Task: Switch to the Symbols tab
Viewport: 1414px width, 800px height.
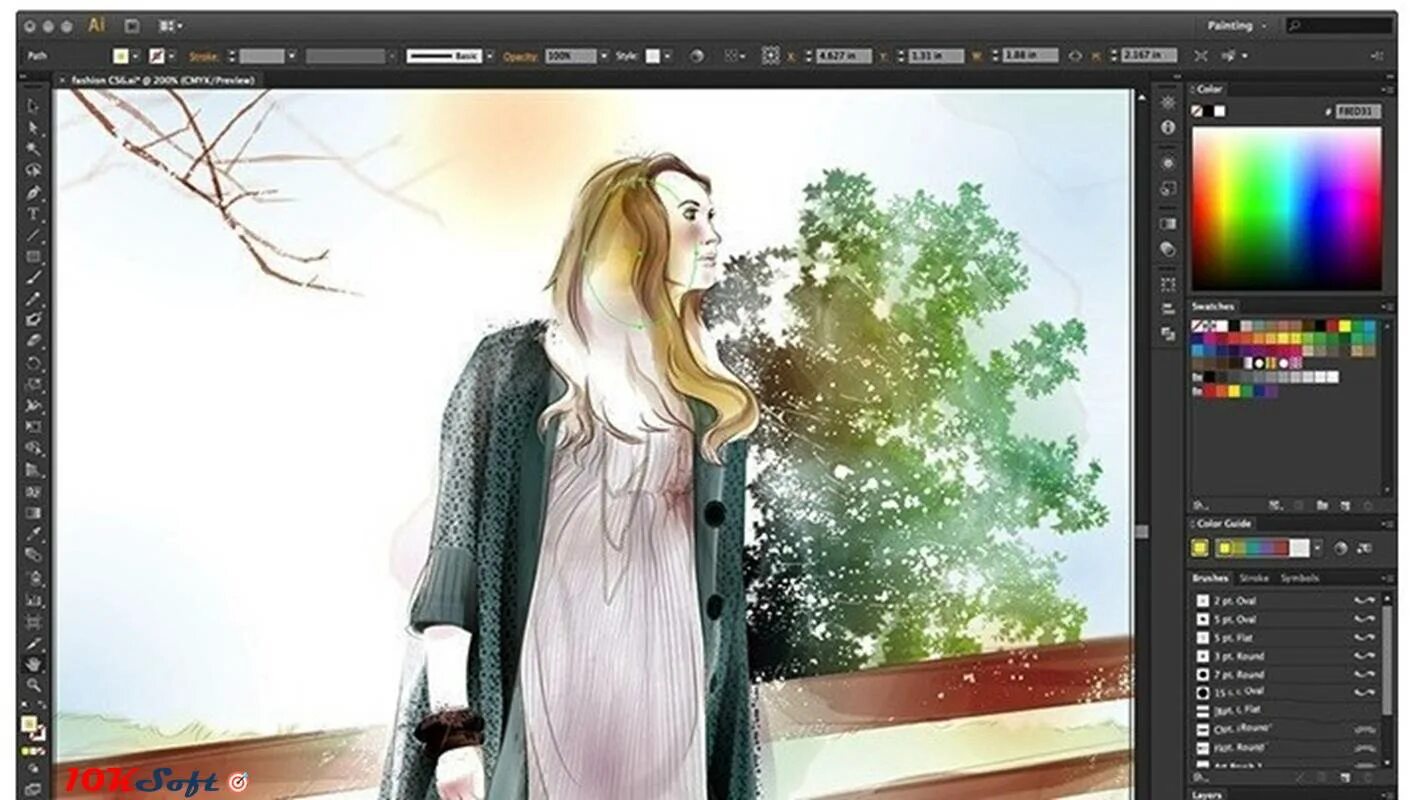Action: pyautogui.click(x=1300, y=578)
